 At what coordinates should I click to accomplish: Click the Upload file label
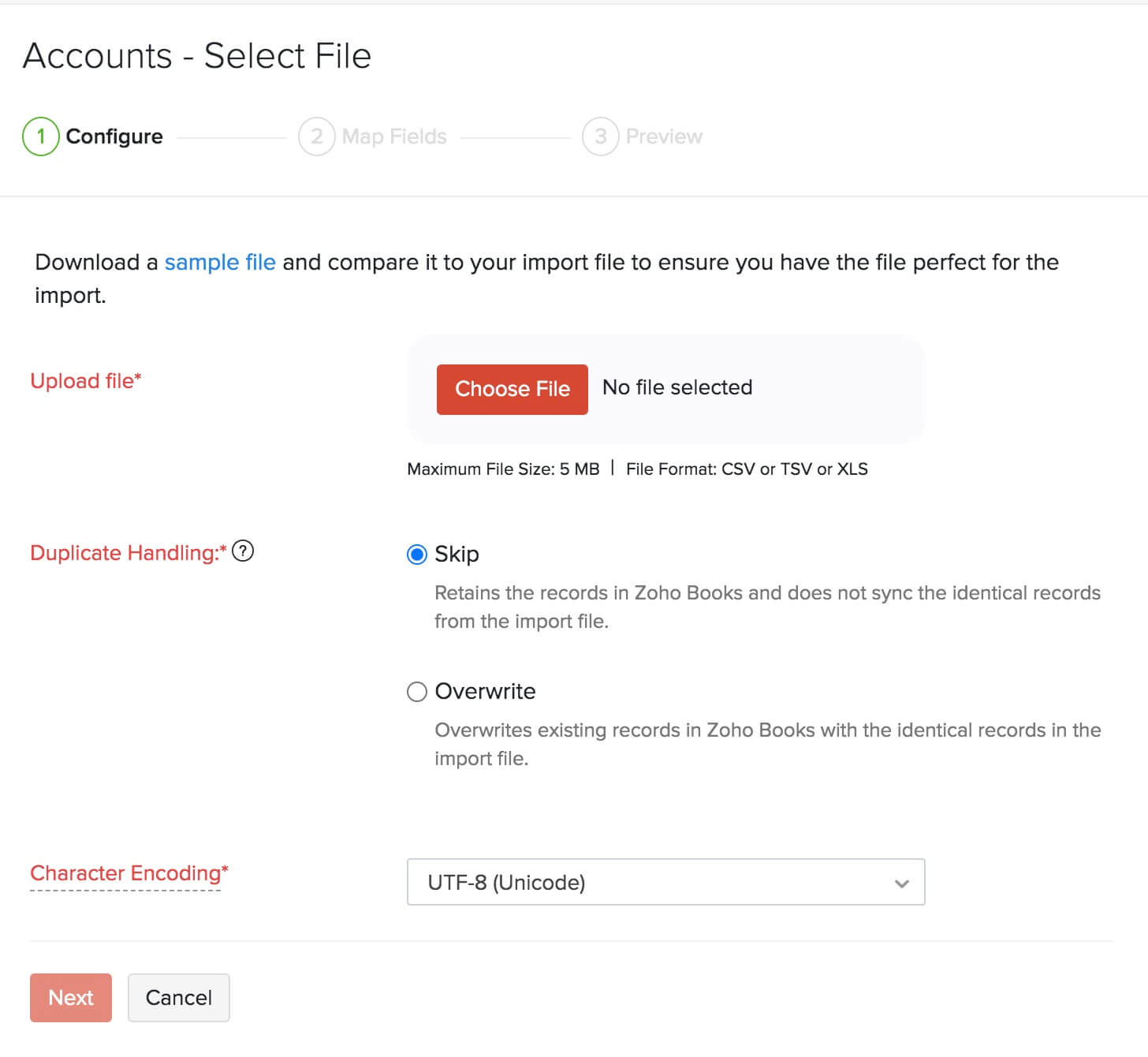[85, 380]
